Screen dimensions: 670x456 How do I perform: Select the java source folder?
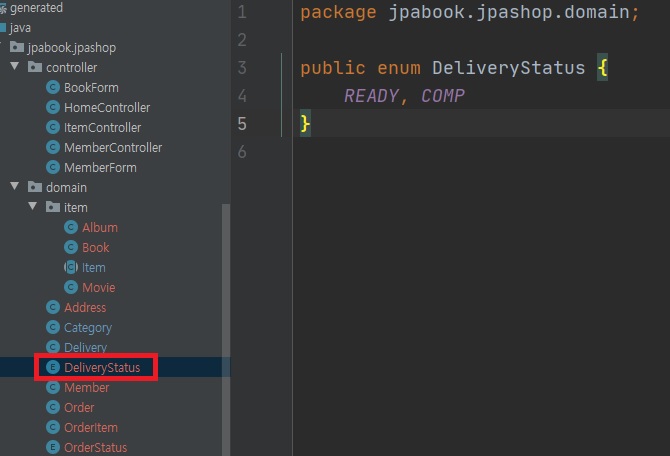tap(20, 28)
